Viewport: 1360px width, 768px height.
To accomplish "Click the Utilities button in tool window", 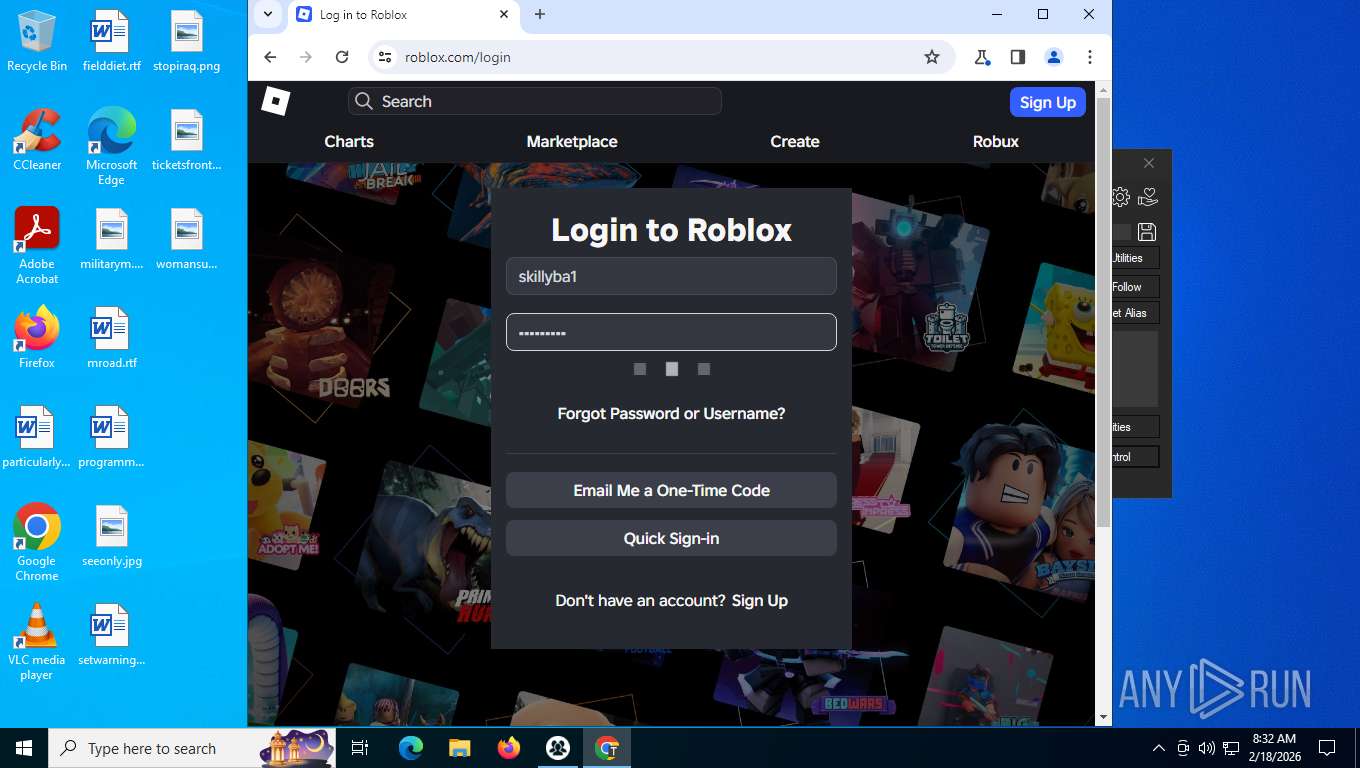I will tap(1135, 258).
